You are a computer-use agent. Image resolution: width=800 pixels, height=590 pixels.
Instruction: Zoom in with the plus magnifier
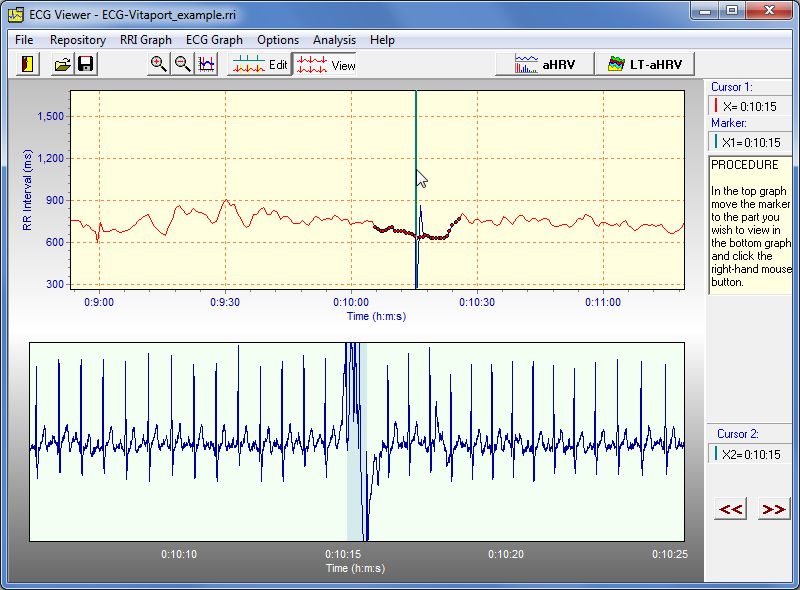(158, 65)
